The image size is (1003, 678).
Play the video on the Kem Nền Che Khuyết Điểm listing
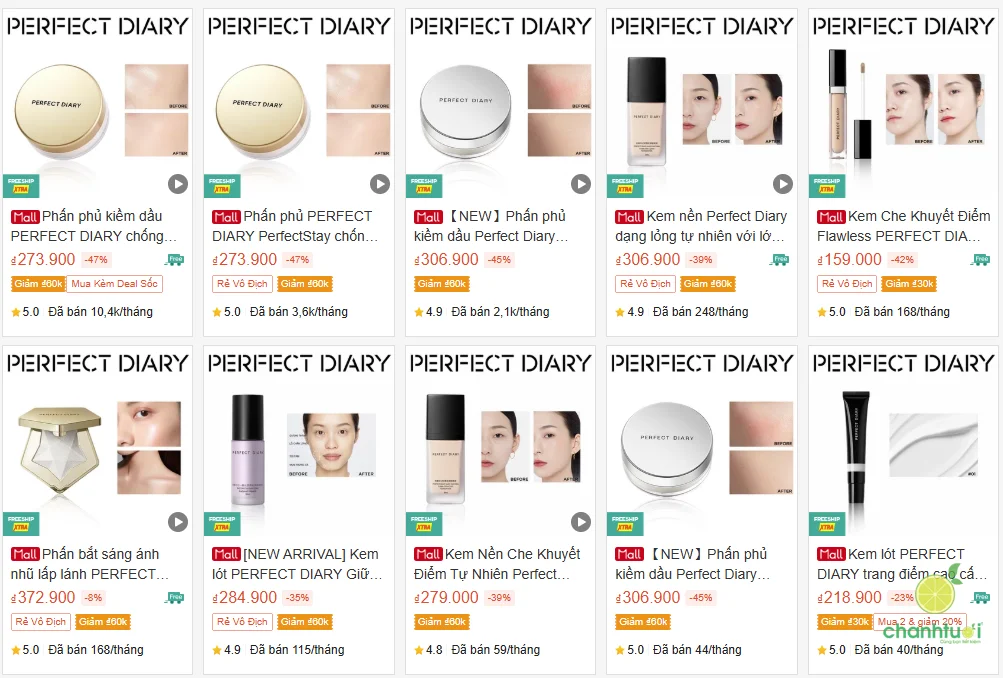[580, 521]
